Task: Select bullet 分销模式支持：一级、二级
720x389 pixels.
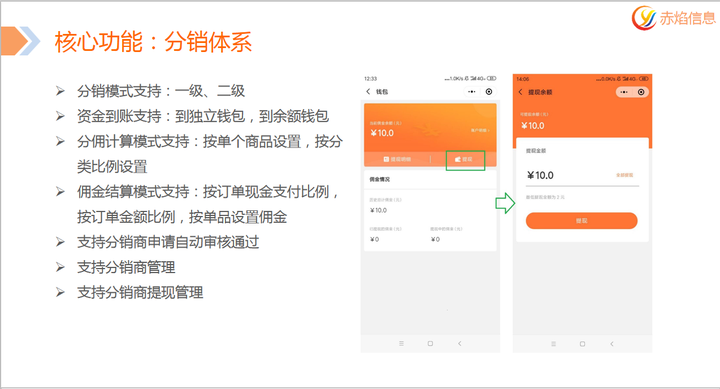Action: click(161, 91)
